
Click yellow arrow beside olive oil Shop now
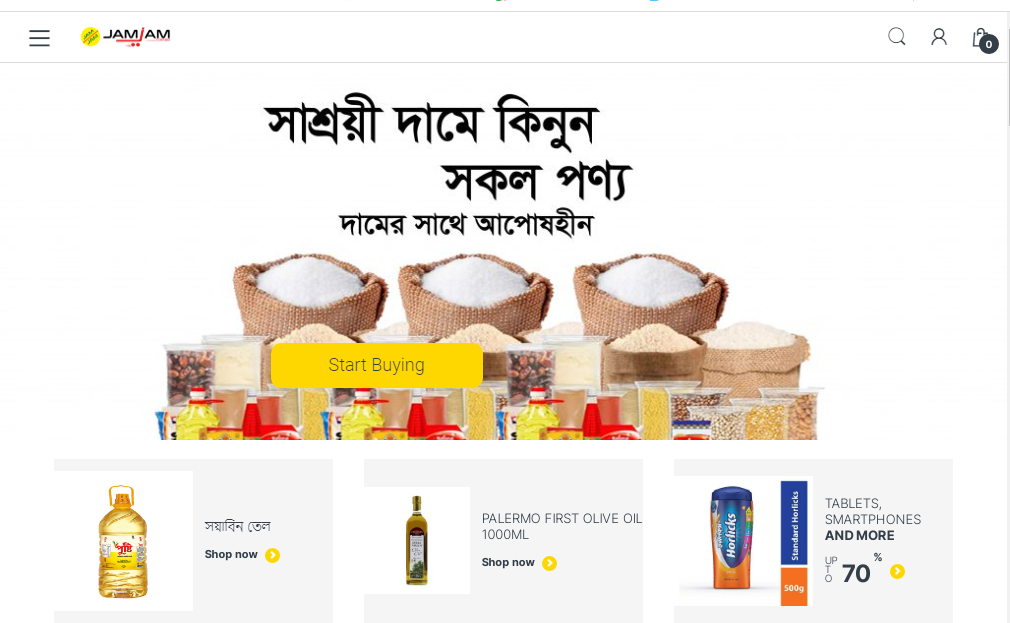click(549, 564)
